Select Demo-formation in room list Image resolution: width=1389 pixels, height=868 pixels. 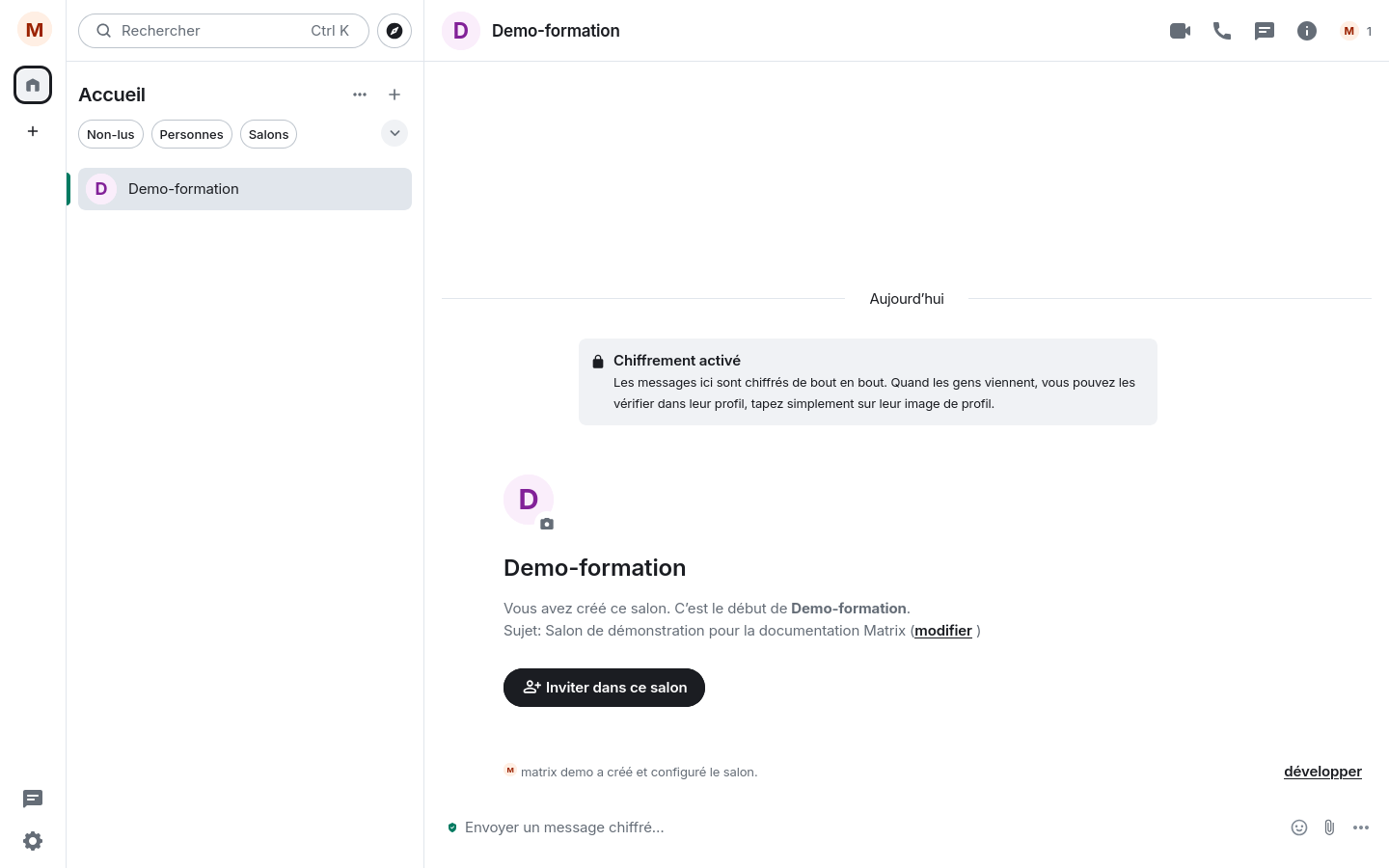pos(245,189)
